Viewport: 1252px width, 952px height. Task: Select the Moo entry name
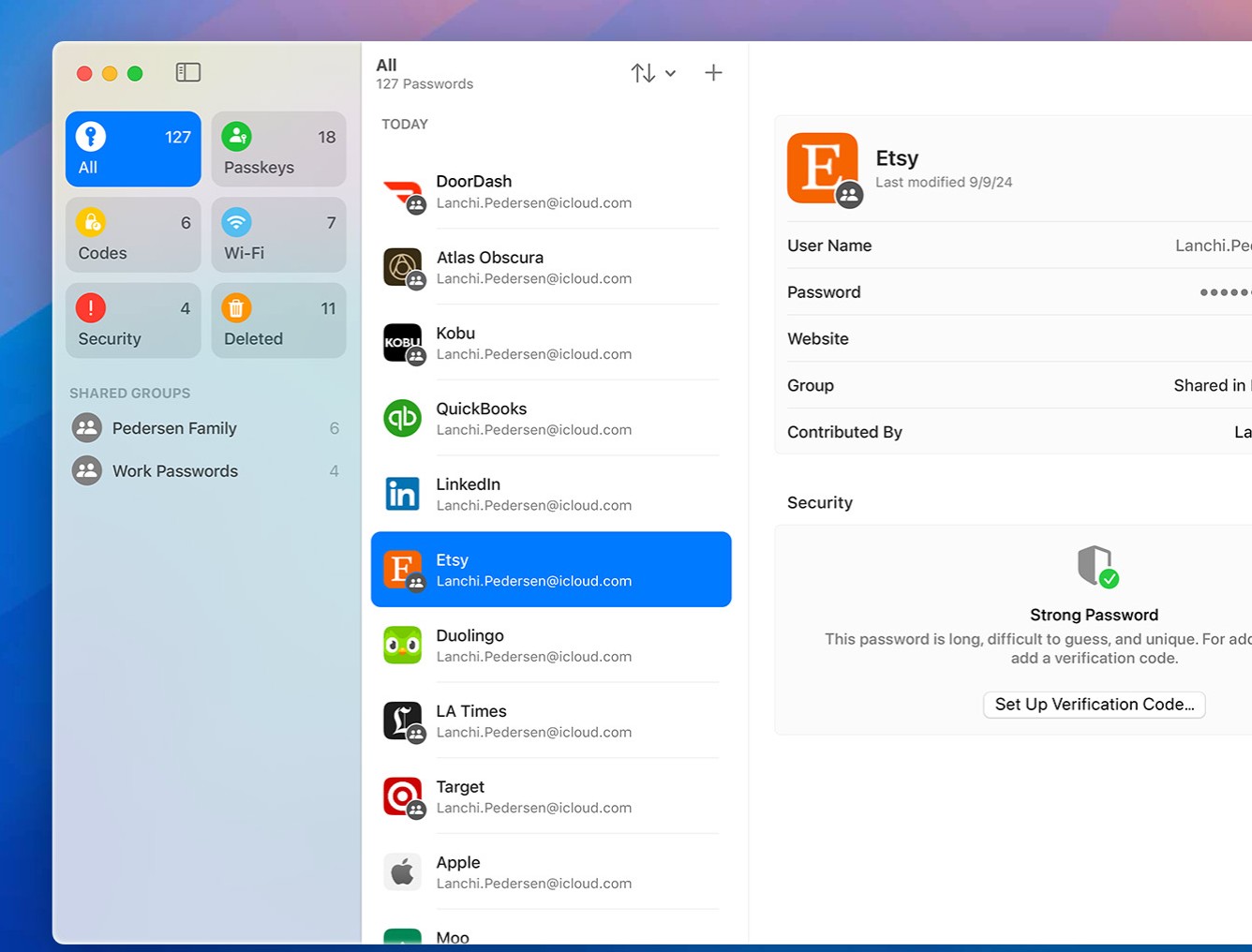click(x=453, y=937)
